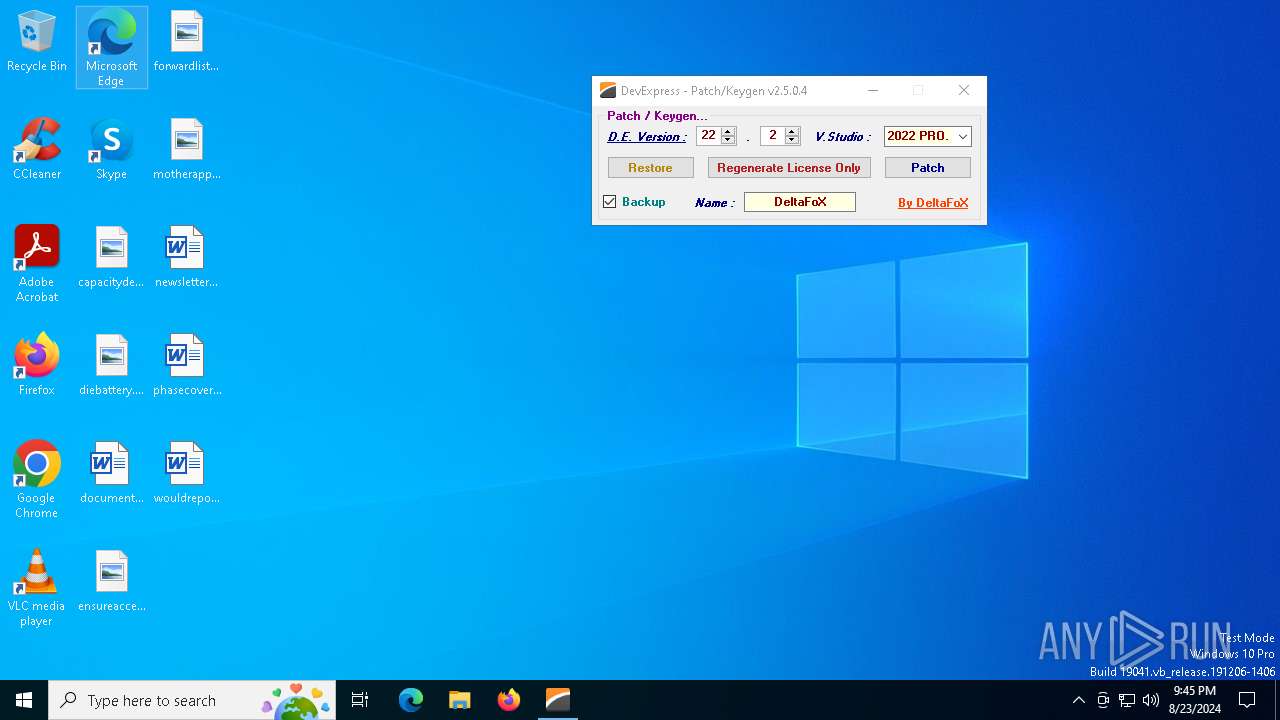Open the volume control tray icon
The height and width of the screenshot is (720, 1280).
[x=1151, y=700]
